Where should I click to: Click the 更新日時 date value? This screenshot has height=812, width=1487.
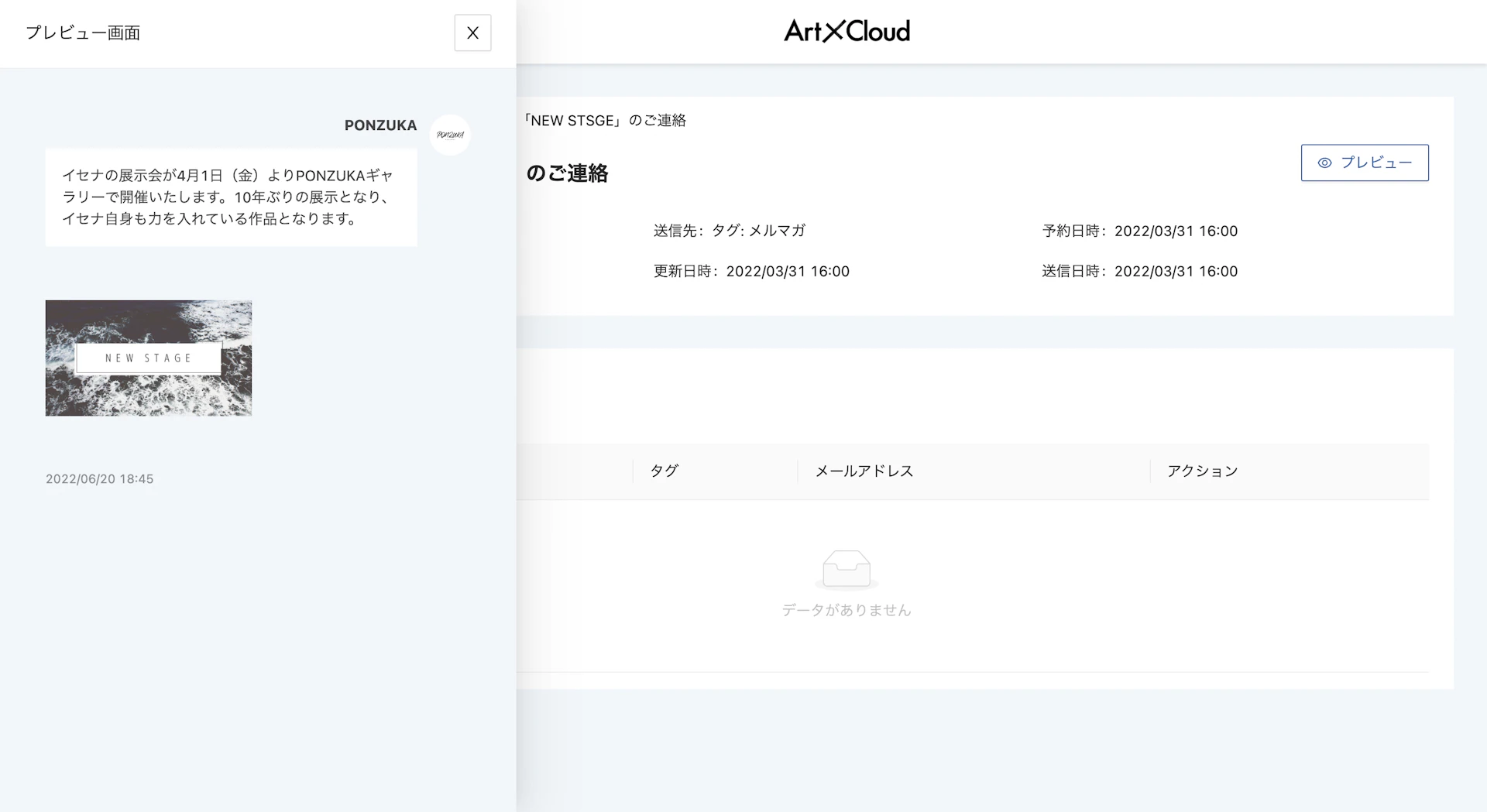787,271
